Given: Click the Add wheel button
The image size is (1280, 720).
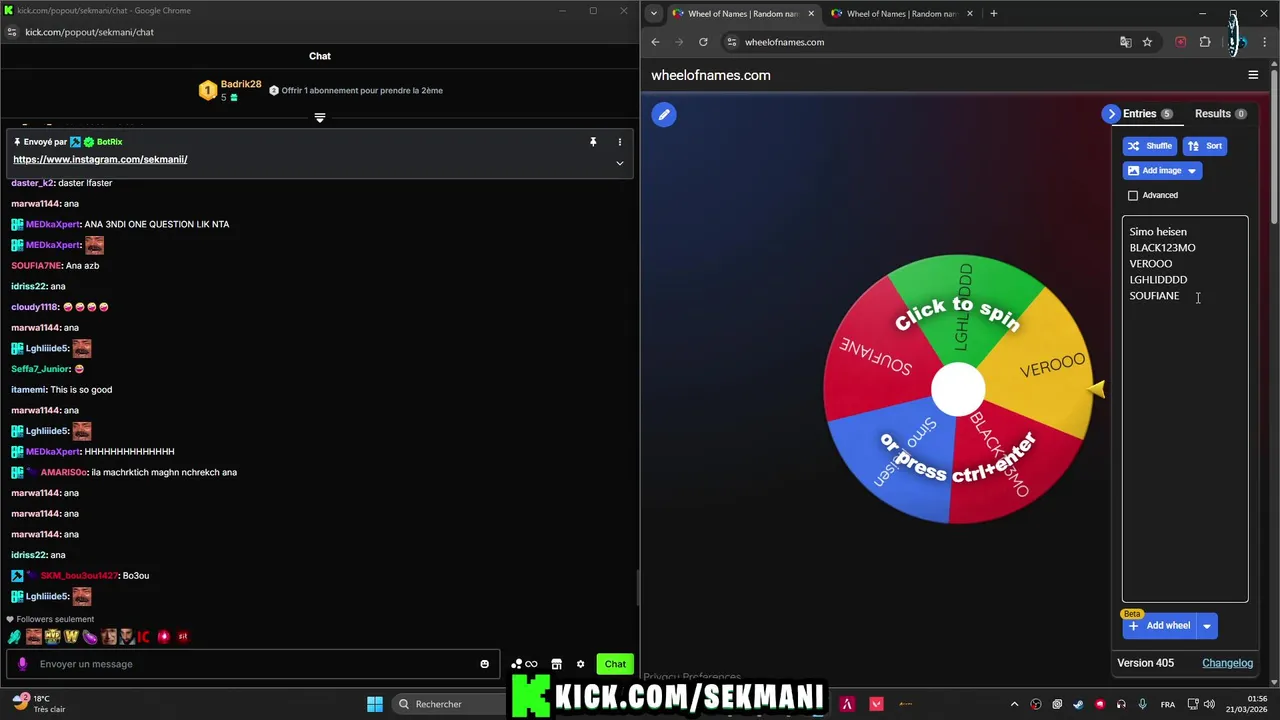Looking at the screenshot, I should (1159, 626).
